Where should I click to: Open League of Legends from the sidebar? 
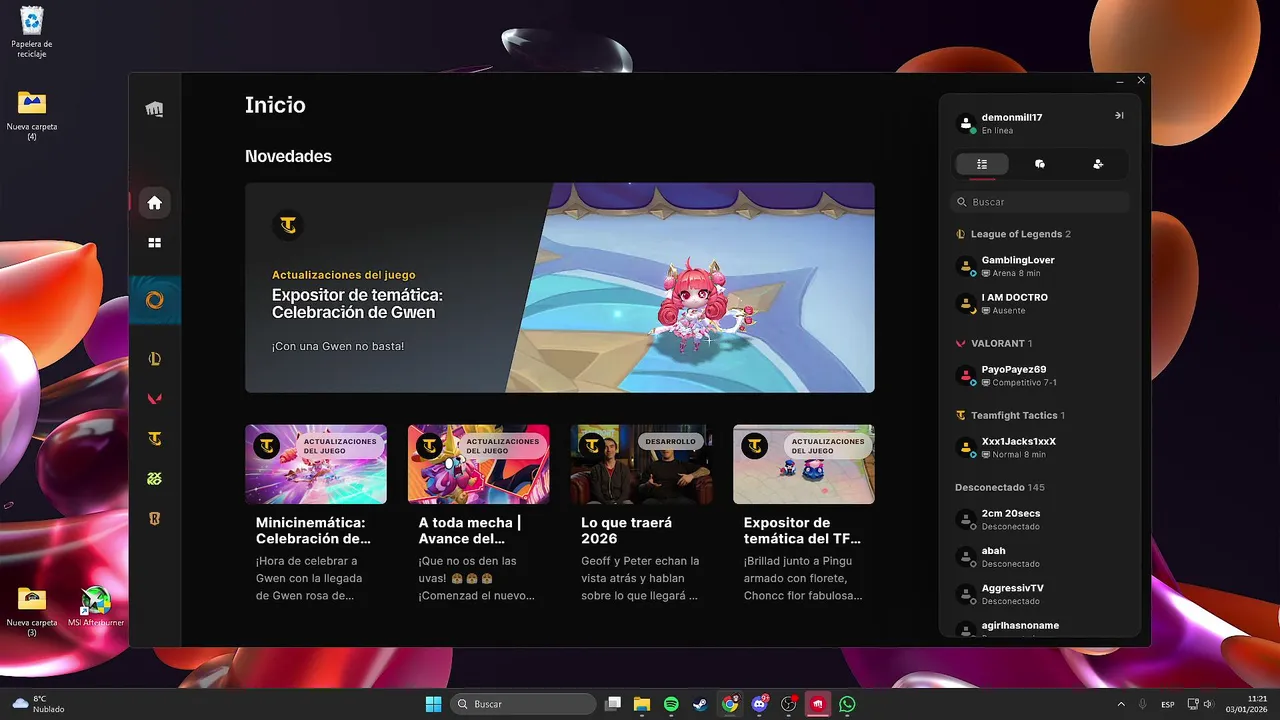pos(154,359)
